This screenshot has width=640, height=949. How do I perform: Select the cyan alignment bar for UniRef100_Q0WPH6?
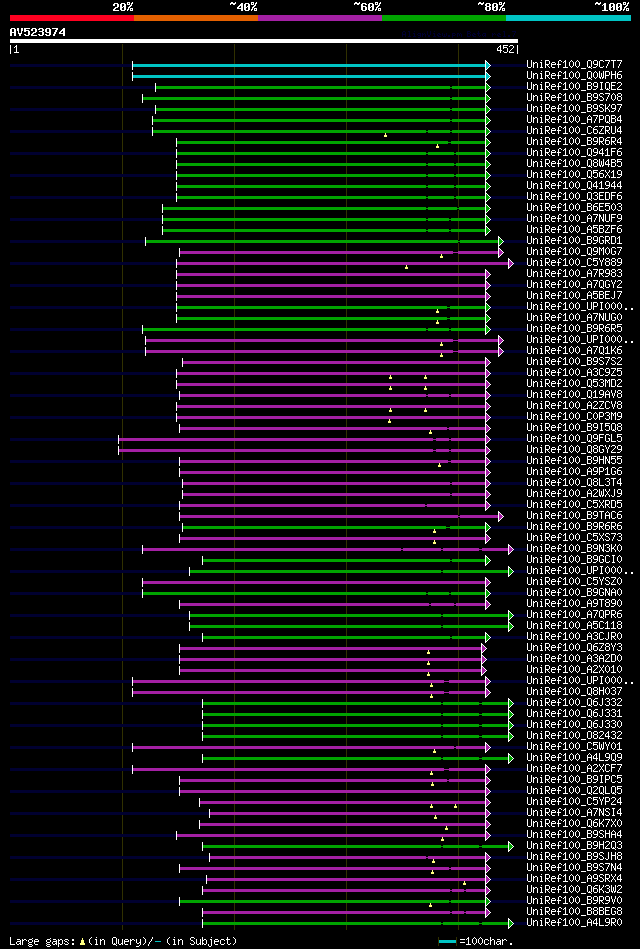[311, 76]
